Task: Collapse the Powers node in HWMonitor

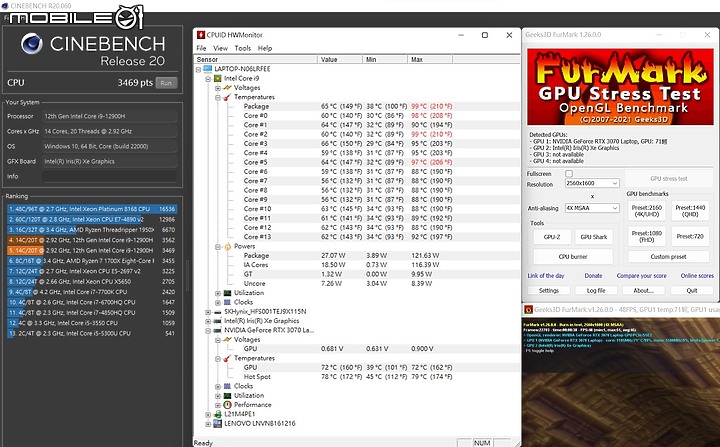Action: click(218, 247)
